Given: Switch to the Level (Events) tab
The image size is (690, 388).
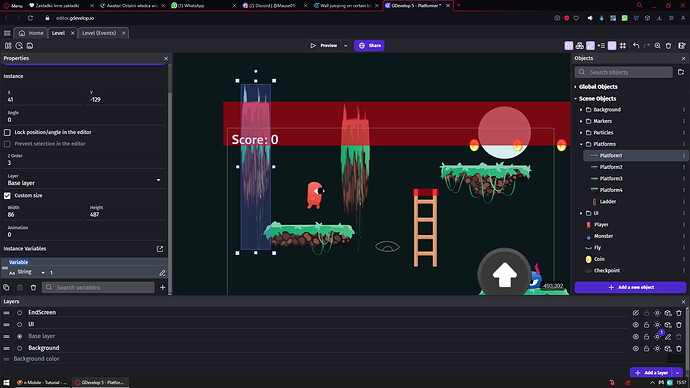Looking at the screenshot, I should tap(99, 33).
